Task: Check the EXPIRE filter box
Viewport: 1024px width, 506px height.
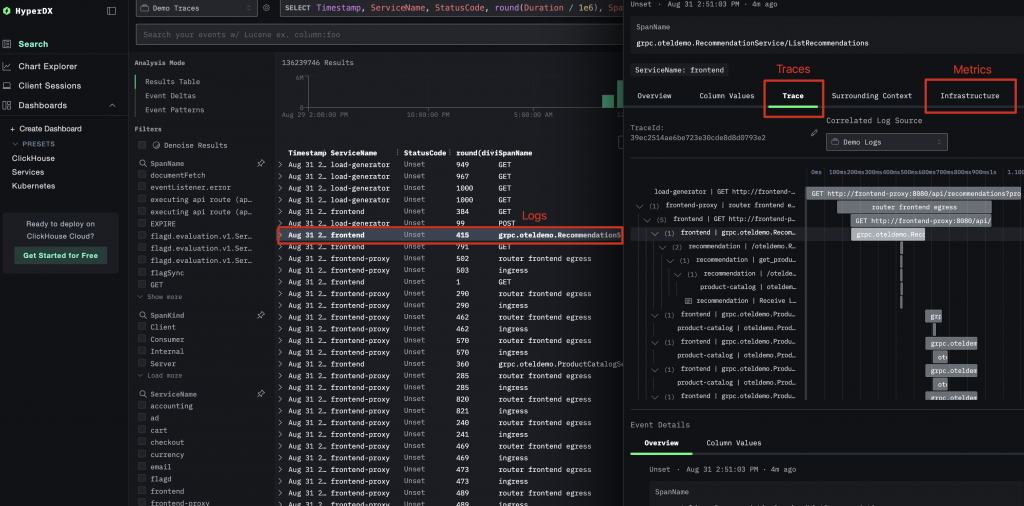Action: [x=142, y=224]
